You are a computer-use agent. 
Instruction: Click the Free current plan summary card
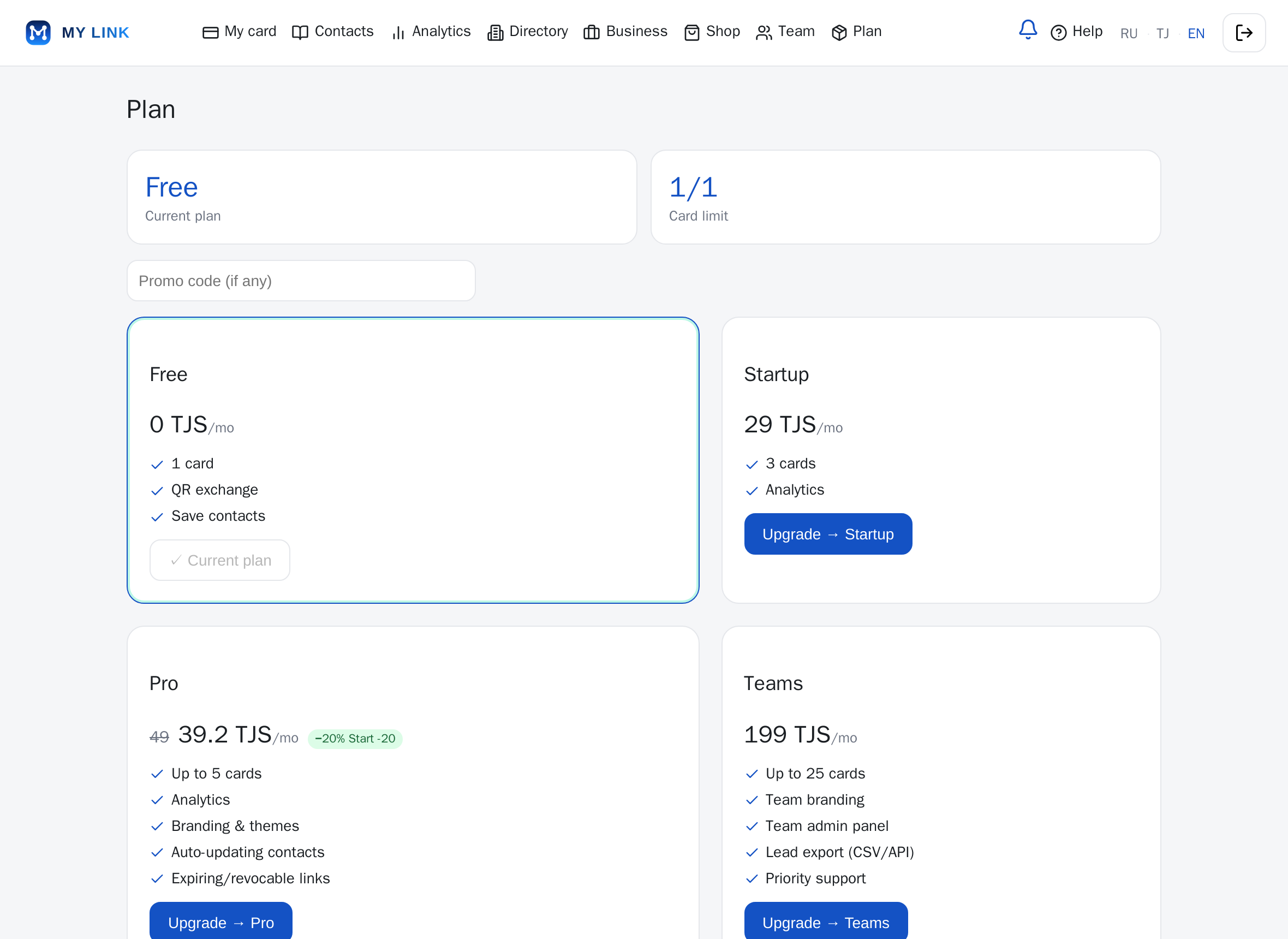(382, 197)
